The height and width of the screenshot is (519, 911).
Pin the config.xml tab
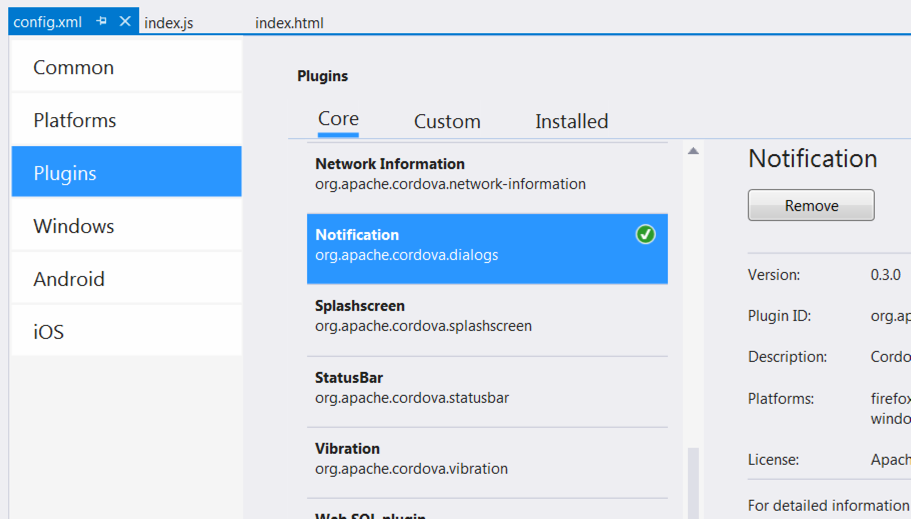102,22
